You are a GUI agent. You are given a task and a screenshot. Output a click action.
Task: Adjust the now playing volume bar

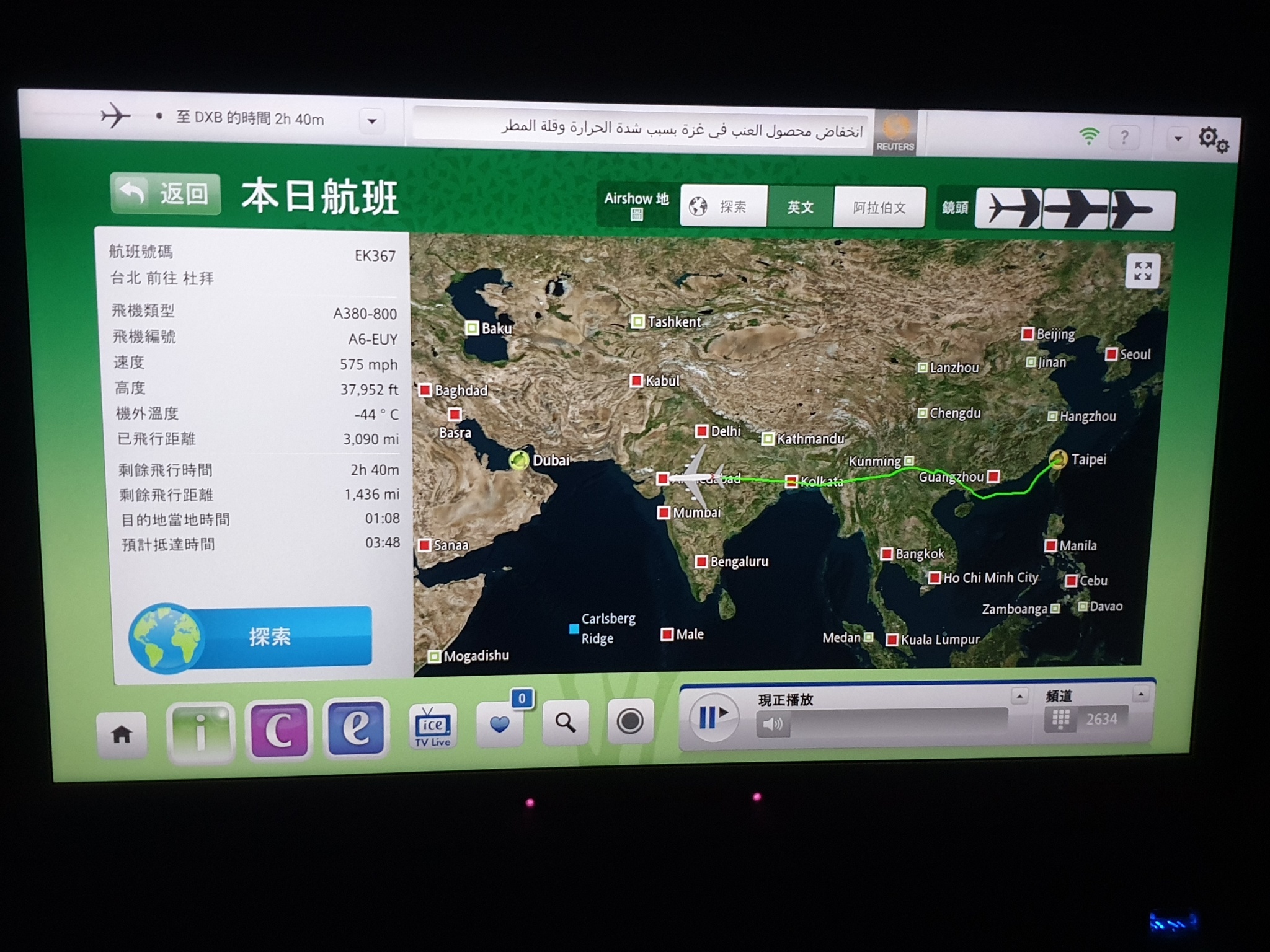coord(899,723)
